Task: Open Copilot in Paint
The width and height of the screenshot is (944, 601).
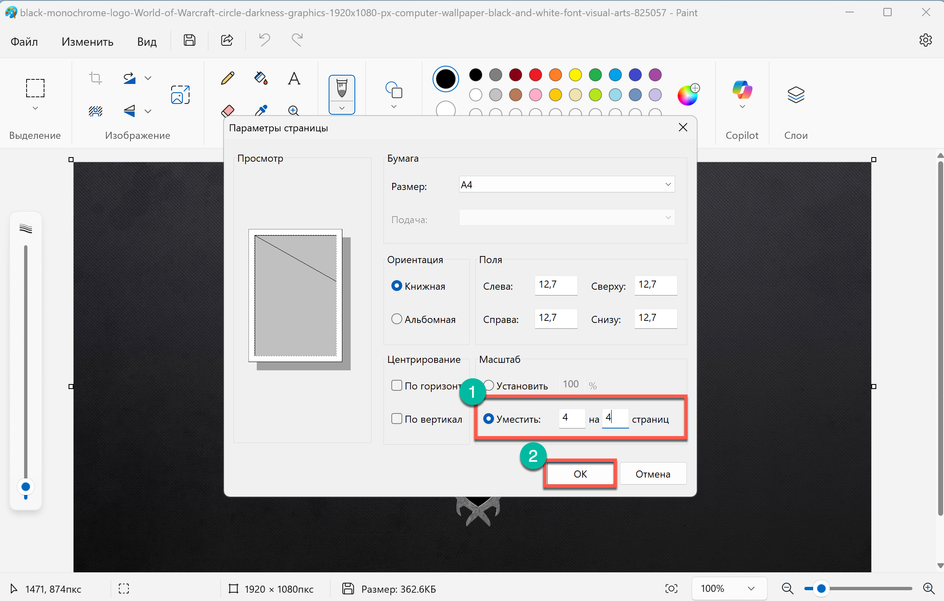Action: [741, 92]
